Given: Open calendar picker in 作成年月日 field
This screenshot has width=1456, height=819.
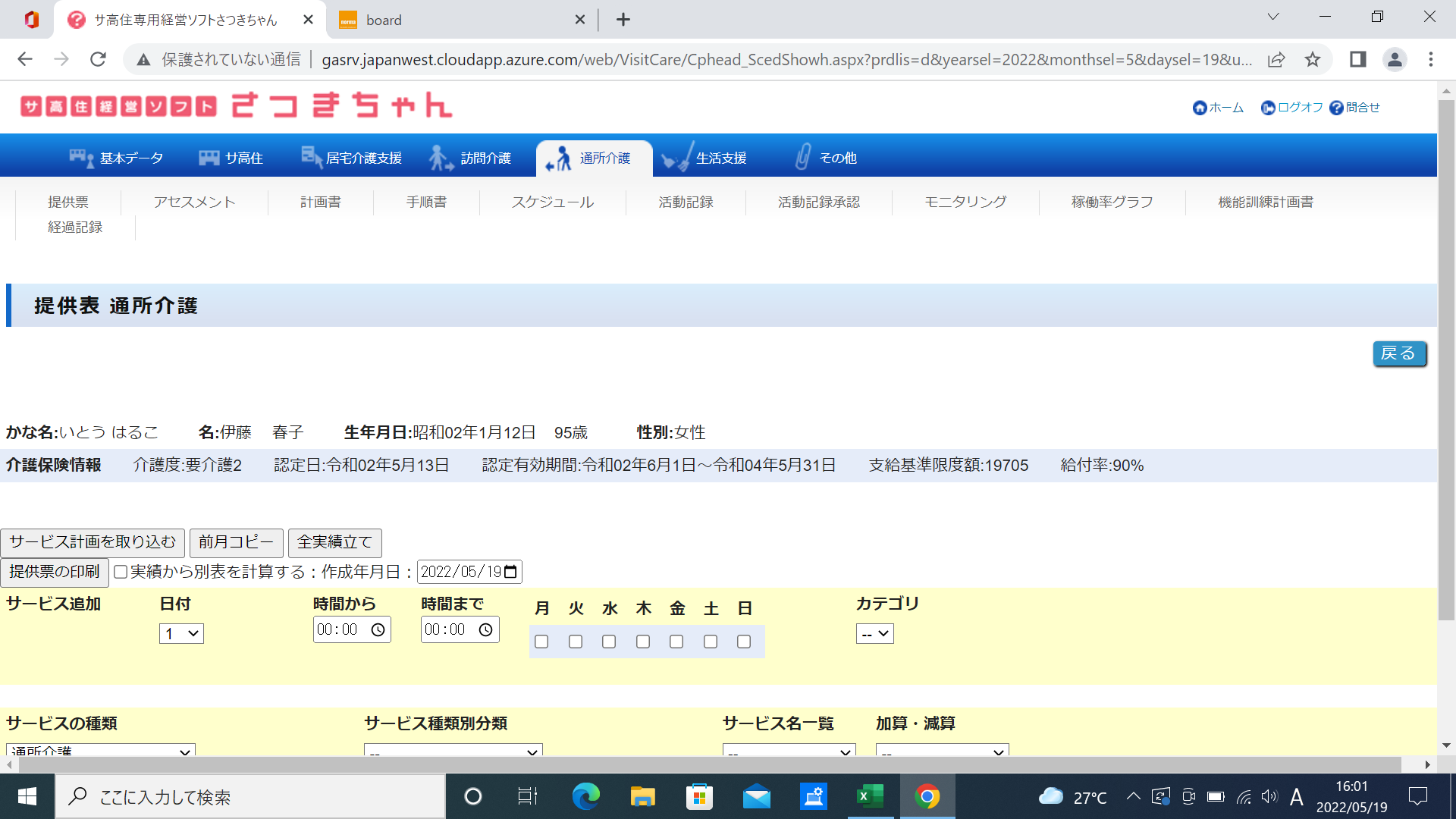Looking at the screenshot, I should tap(510, 571).
